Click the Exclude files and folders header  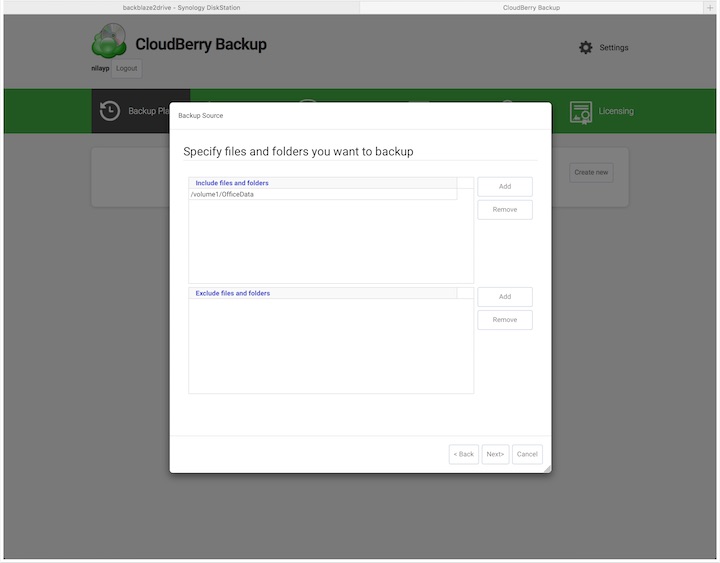click(323, 293)
